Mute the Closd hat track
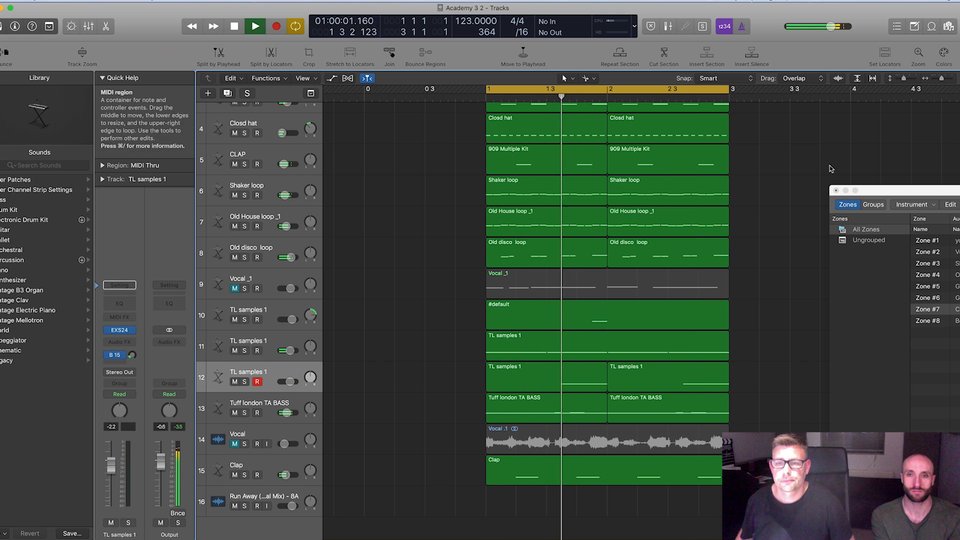Screen dimensions: 960x540 click(x=234, y=133)
